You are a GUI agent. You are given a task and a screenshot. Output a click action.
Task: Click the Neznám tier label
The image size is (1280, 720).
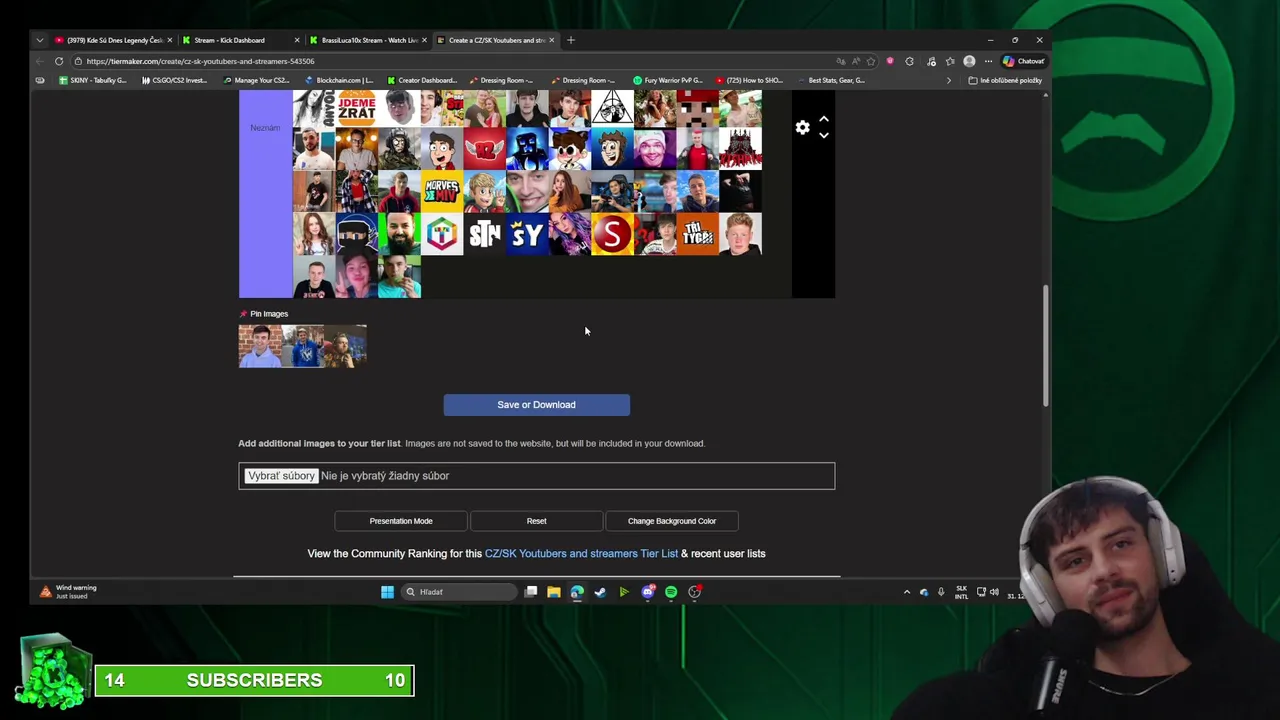pos(265,128)
